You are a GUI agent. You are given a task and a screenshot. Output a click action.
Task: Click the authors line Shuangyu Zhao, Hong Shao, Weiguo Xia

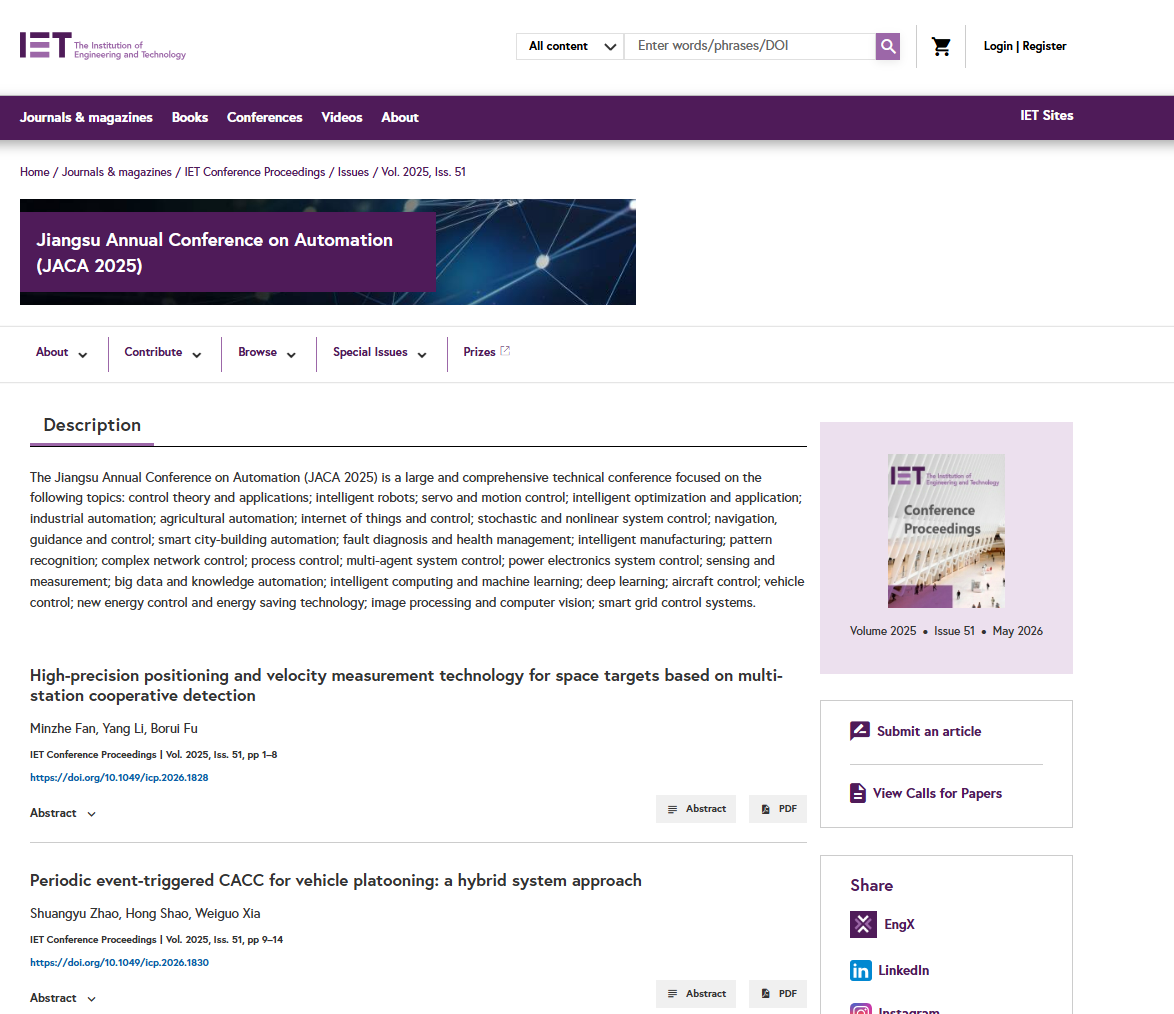point(145,913)
